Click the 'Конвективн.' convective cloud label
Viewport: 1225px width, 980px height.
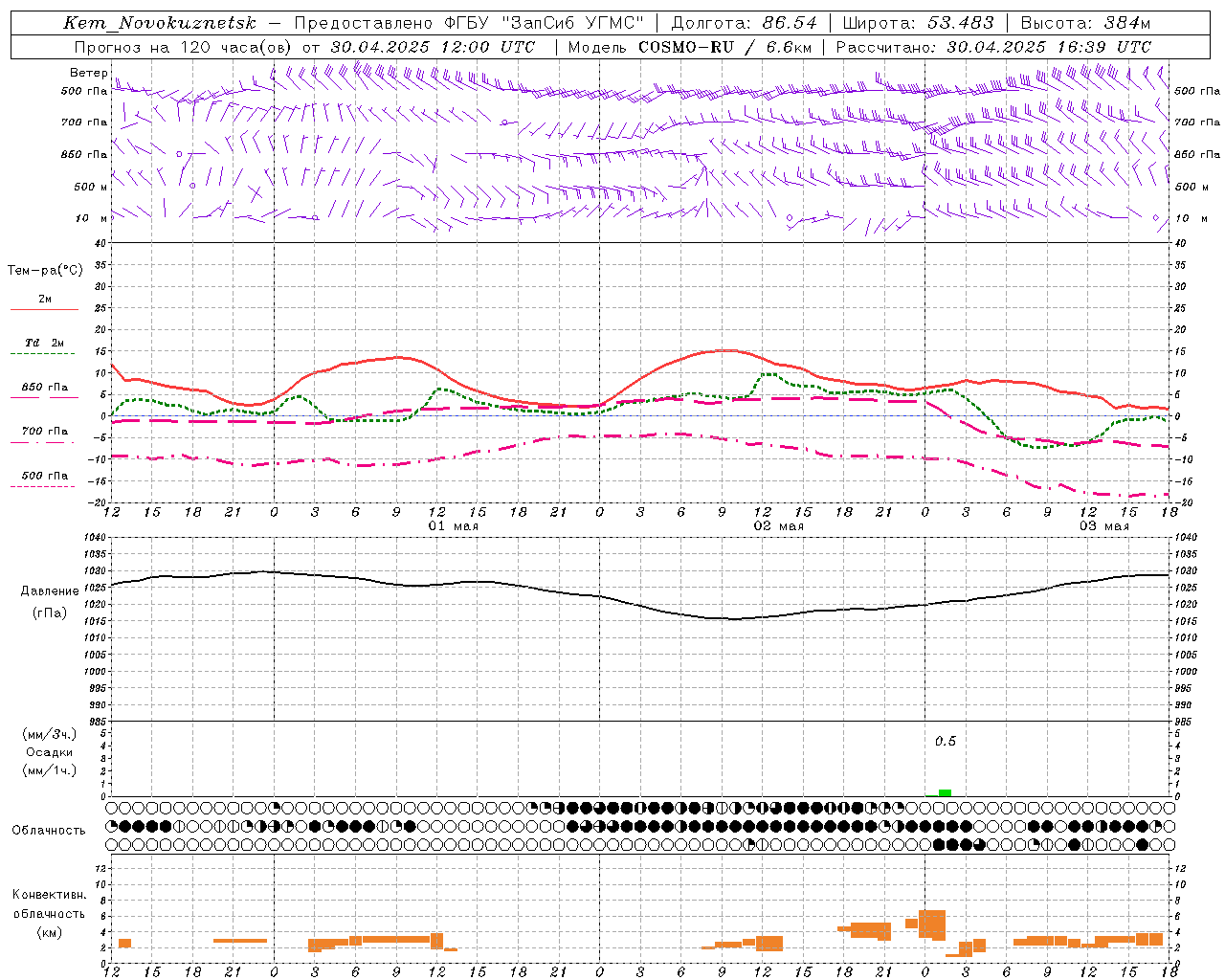pos(49,895)
